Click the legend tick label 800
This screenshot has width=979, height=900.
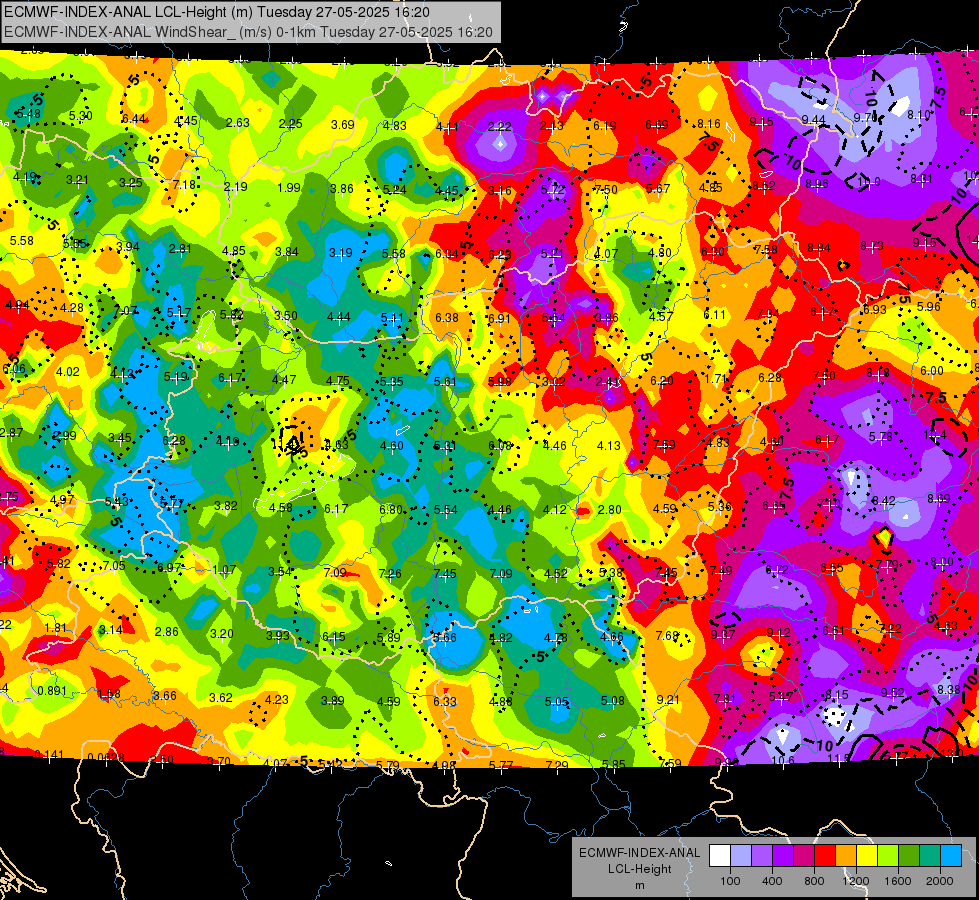(814, 881)
